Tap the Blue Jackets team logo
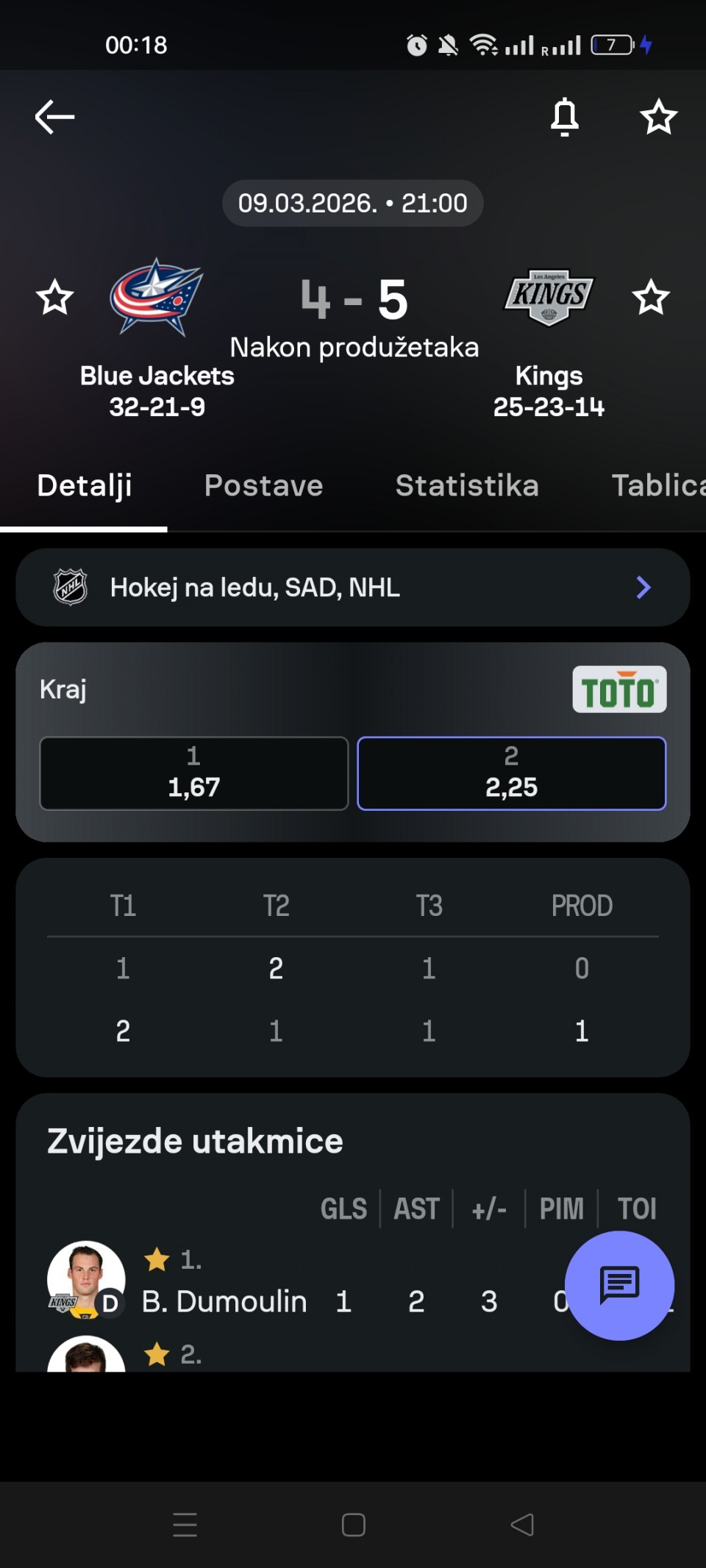The height and width of the screenshot is (1568, 706). coord(156,298)
